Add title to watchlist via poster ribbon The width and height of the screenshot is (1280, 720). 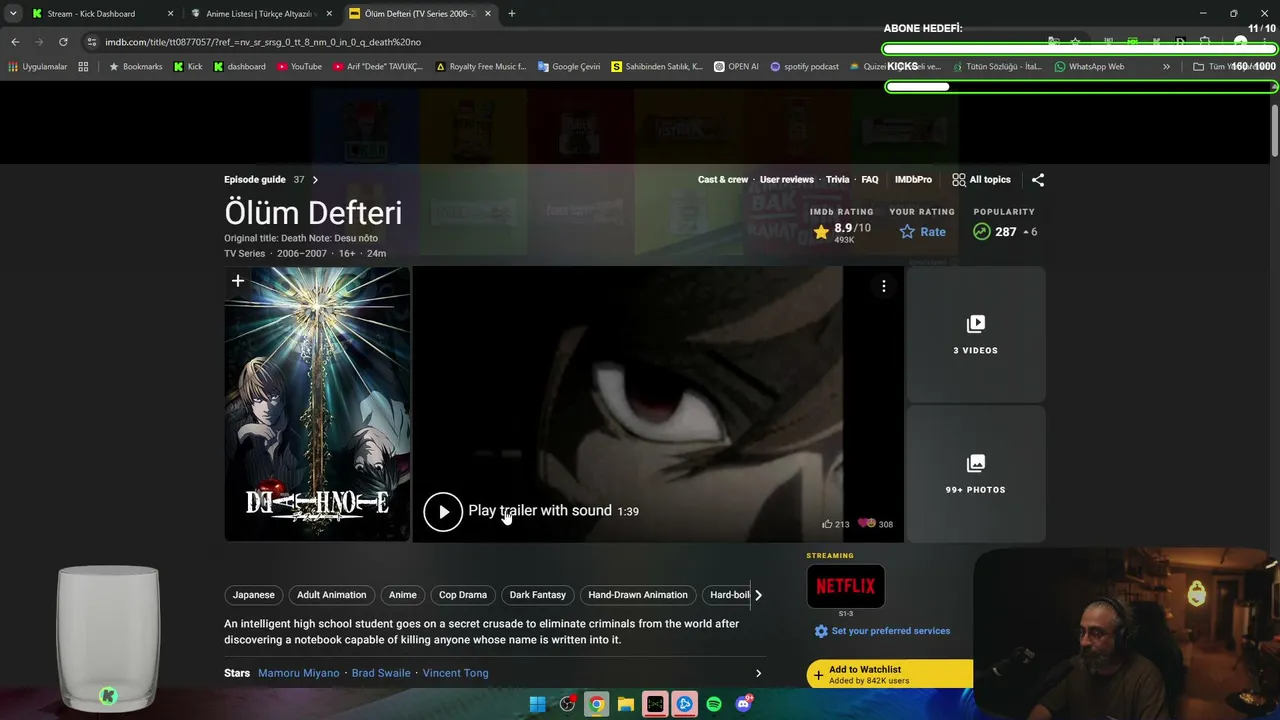click(x=238, y=281)
